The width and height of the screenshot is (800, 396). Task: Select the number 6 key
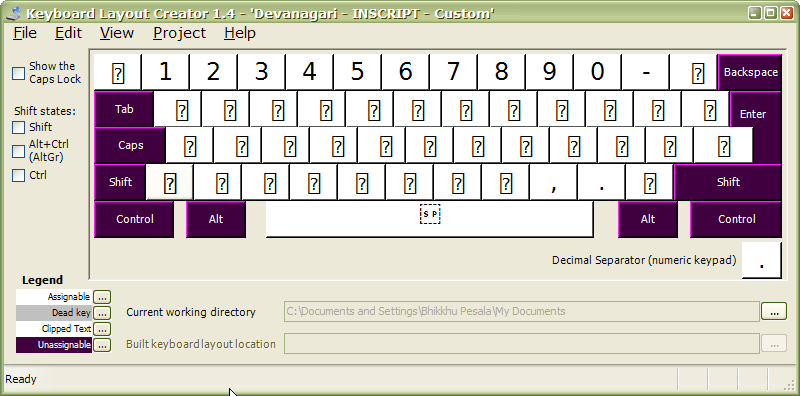click(x=405, y=72)
